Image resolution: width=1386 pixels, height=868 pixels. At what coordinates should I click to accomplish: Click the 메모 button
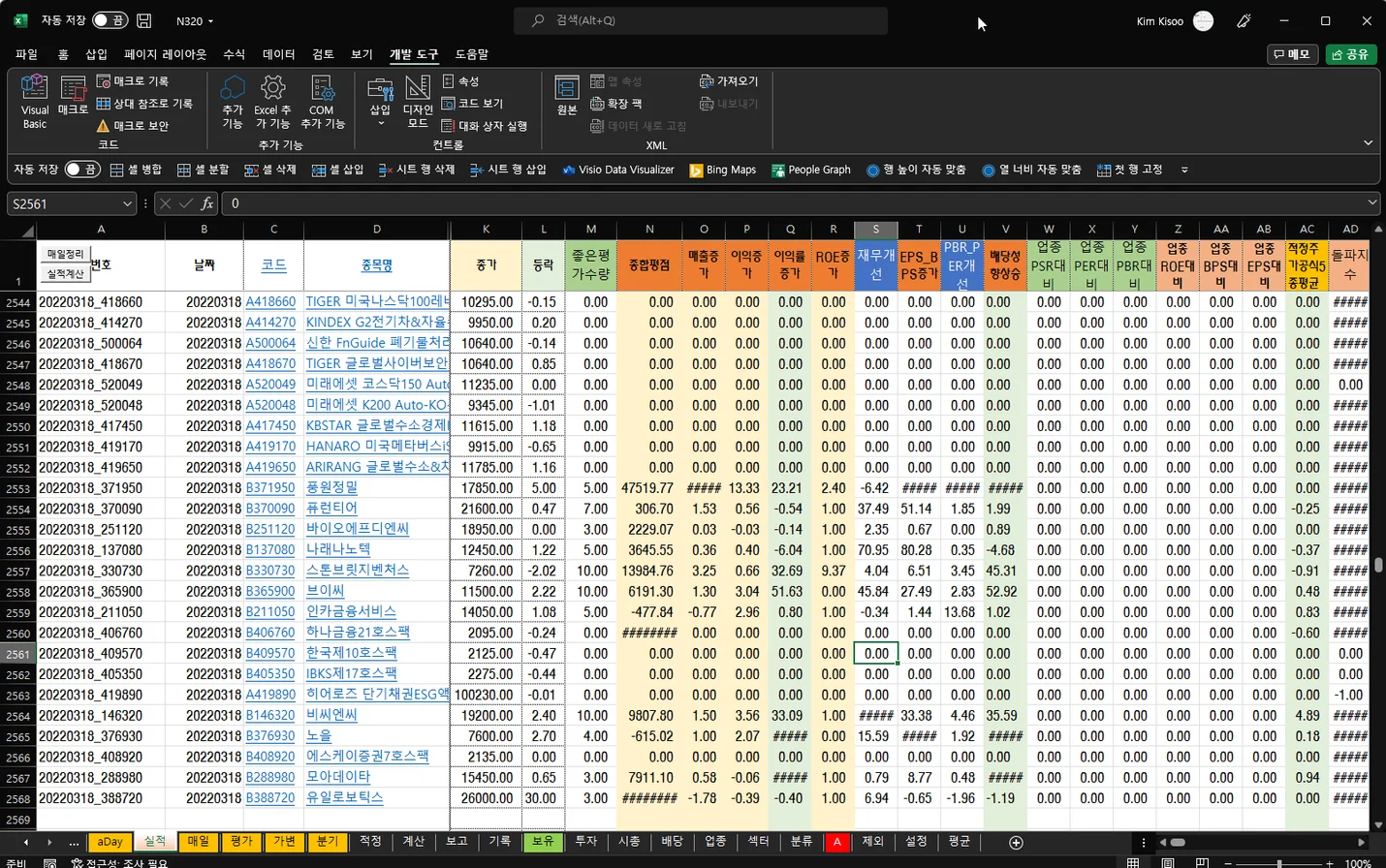pos(1292,54)
